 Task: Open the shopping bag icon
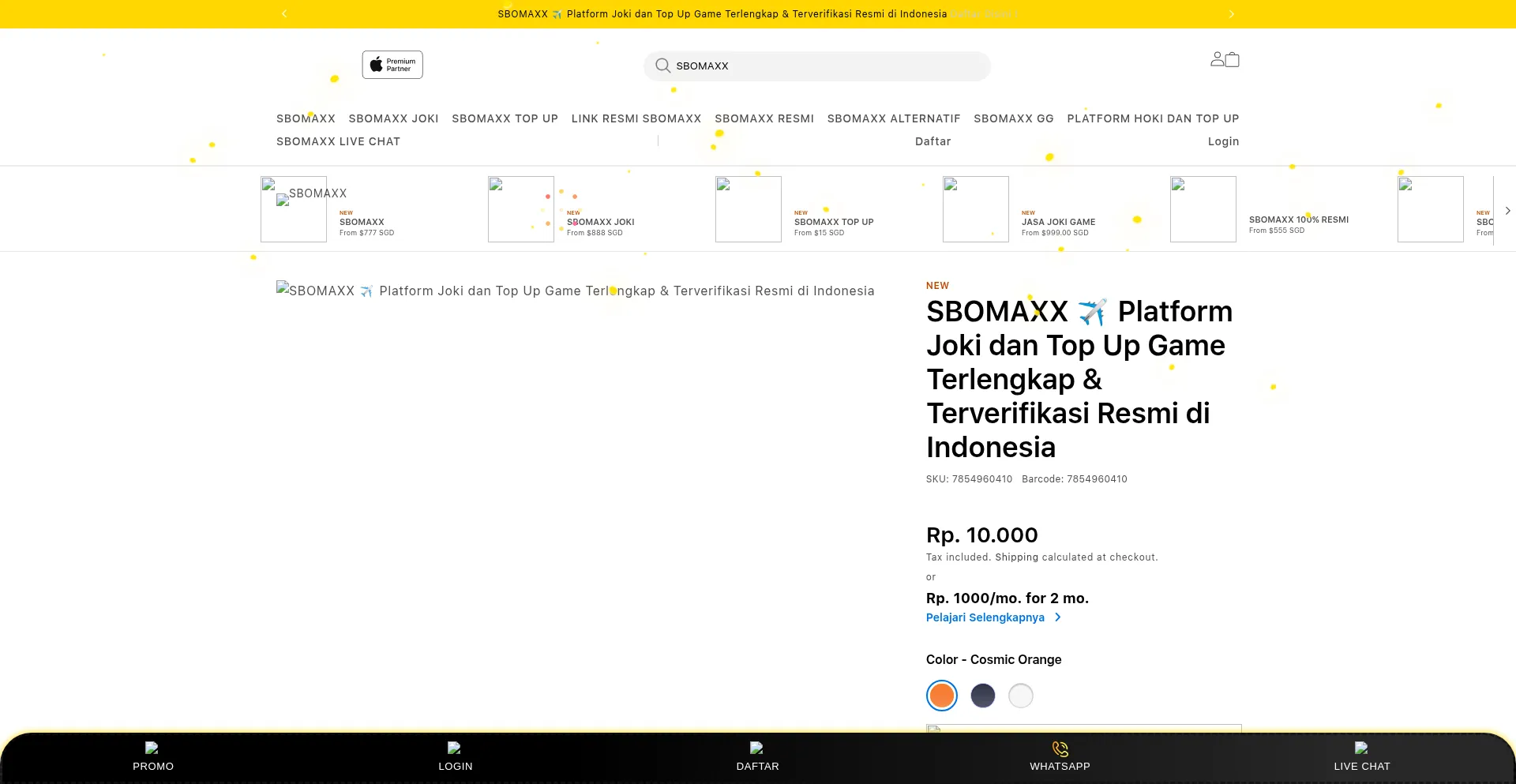click(1233, 59)
